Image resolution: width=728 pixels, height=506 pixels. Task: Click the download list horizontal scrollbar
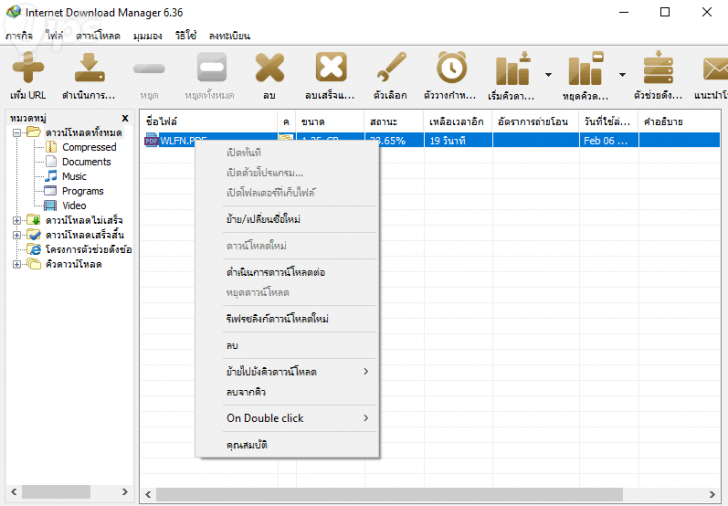(389, 494)
